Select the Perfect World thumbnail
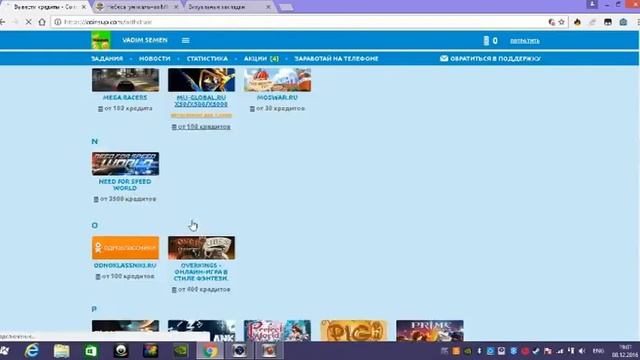This screenshot has height=360, width=640. [278, 331]
